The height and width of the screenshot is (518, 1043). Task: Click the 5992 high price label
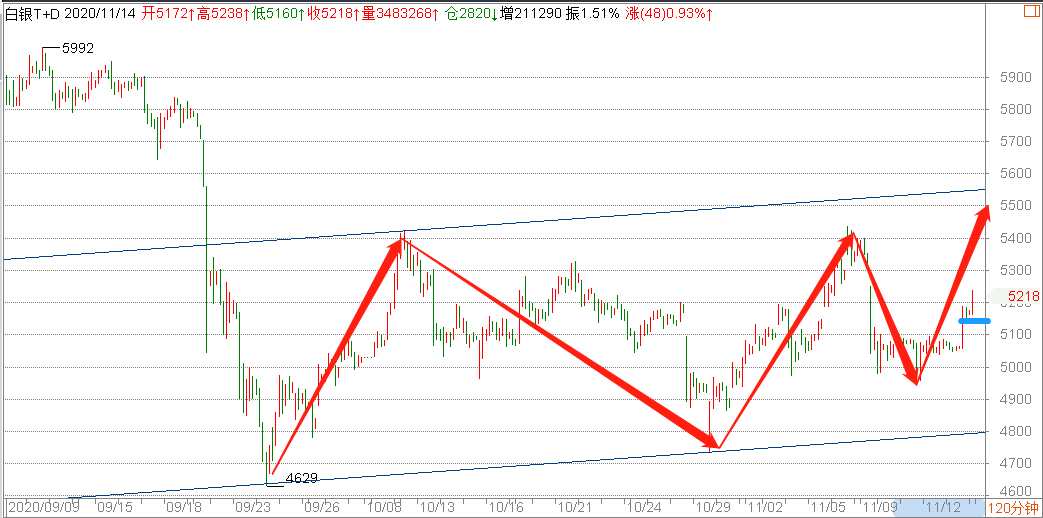point(78,48)
